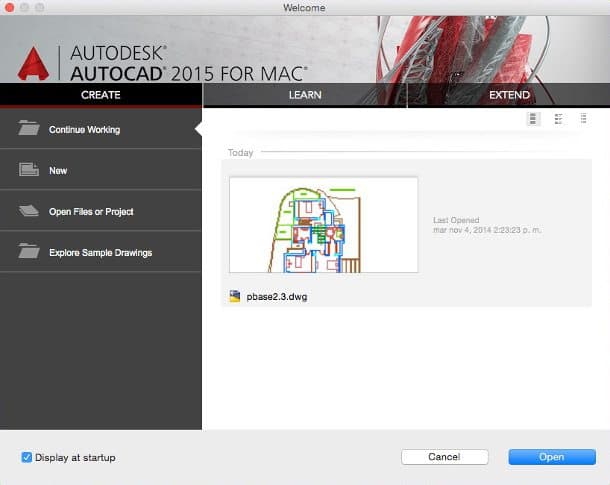Switch to large thumbnail view
The height and width of the screenshot is (485, 610).
pyautogui.click(x=534, y=118)
